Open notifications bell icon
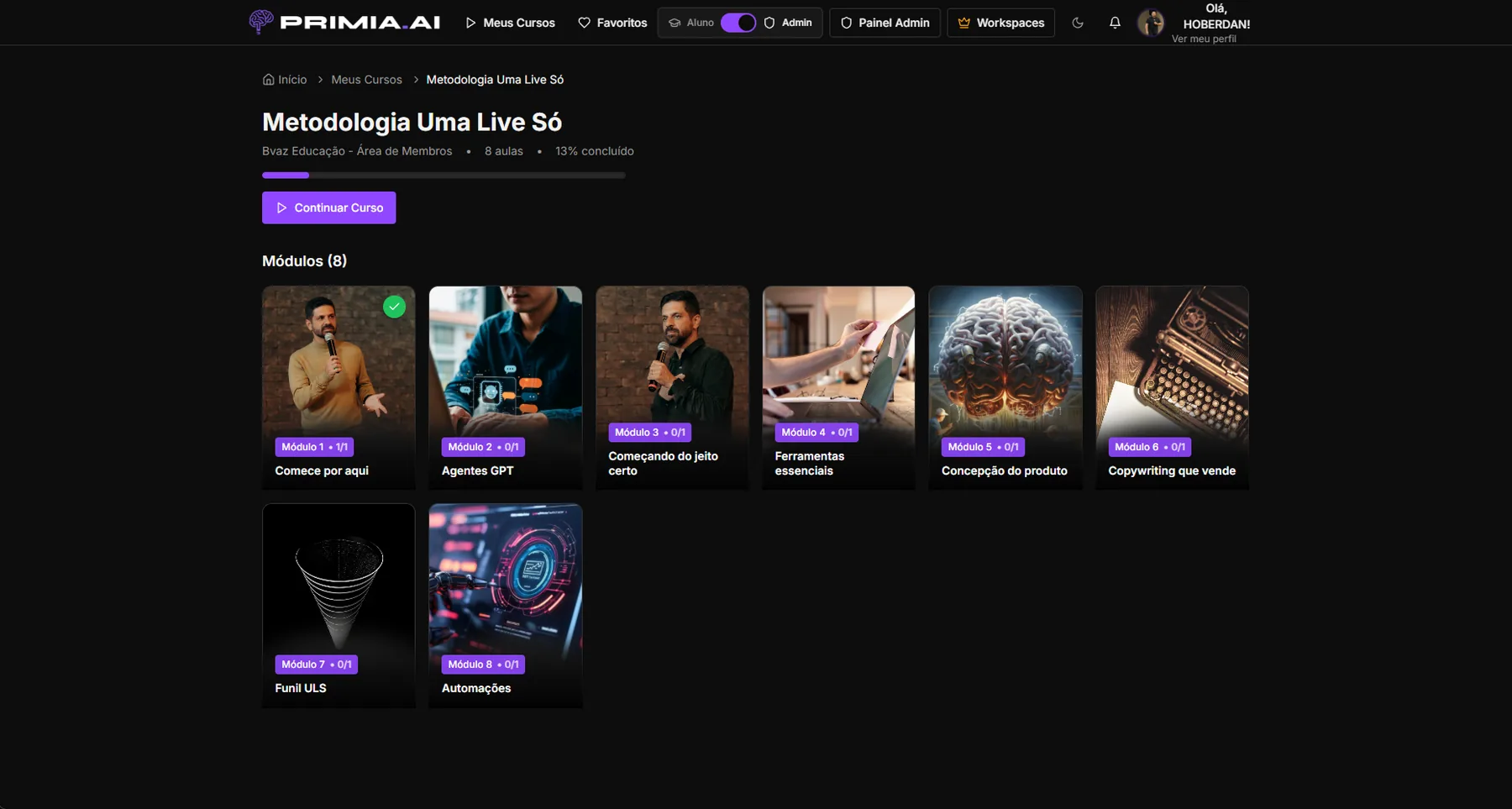Image resolution: width=1512 pixels, height=809 pixels. point(1115,23)
